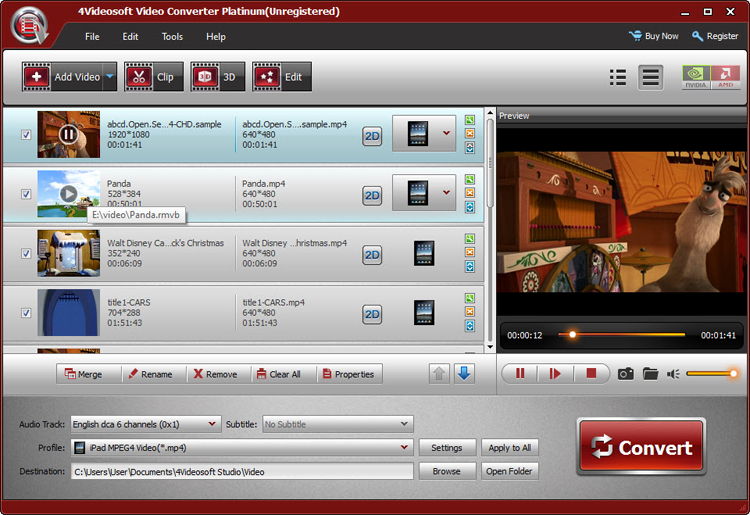Click the Add Video button

[62, 77]
